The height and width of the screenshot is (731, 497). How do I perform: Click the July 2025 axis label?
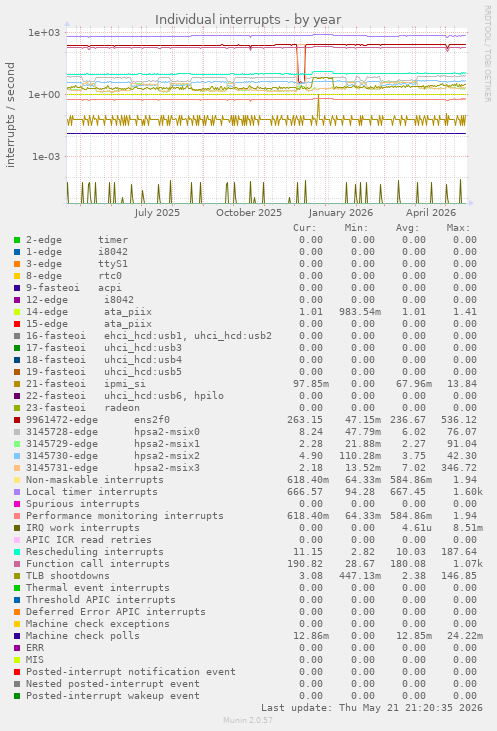click(157, 213)
